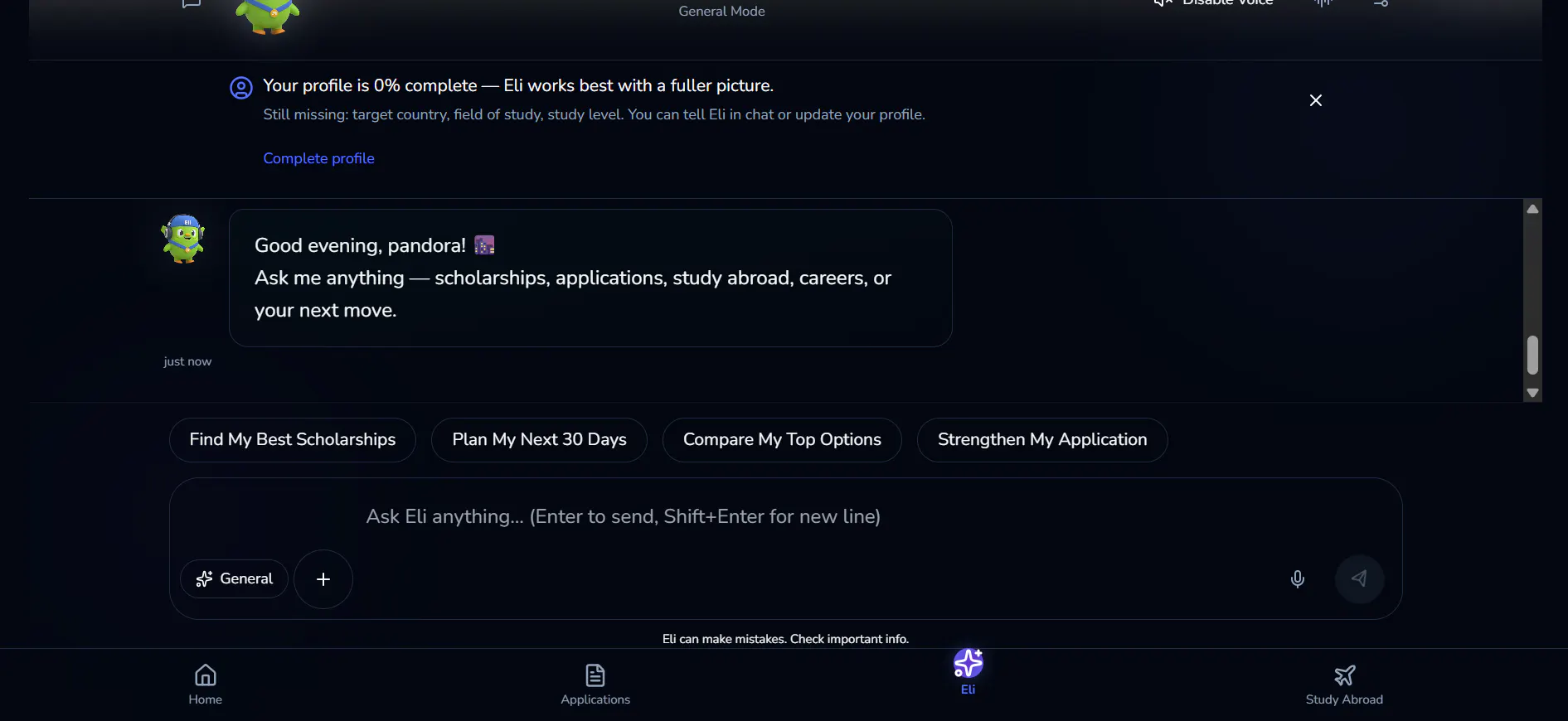
Task: Dismiss the profile completion banner
Action: tap(1315, 100)
